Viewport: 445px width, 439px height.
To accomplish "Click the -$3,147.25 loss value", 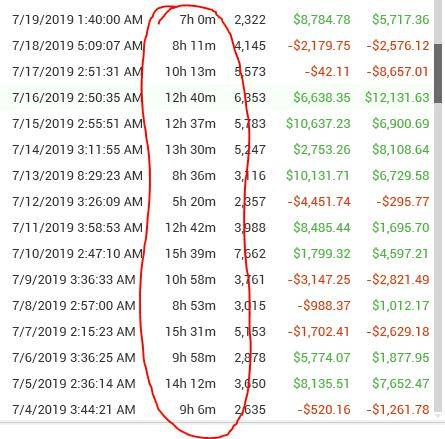I will [319, 280].
